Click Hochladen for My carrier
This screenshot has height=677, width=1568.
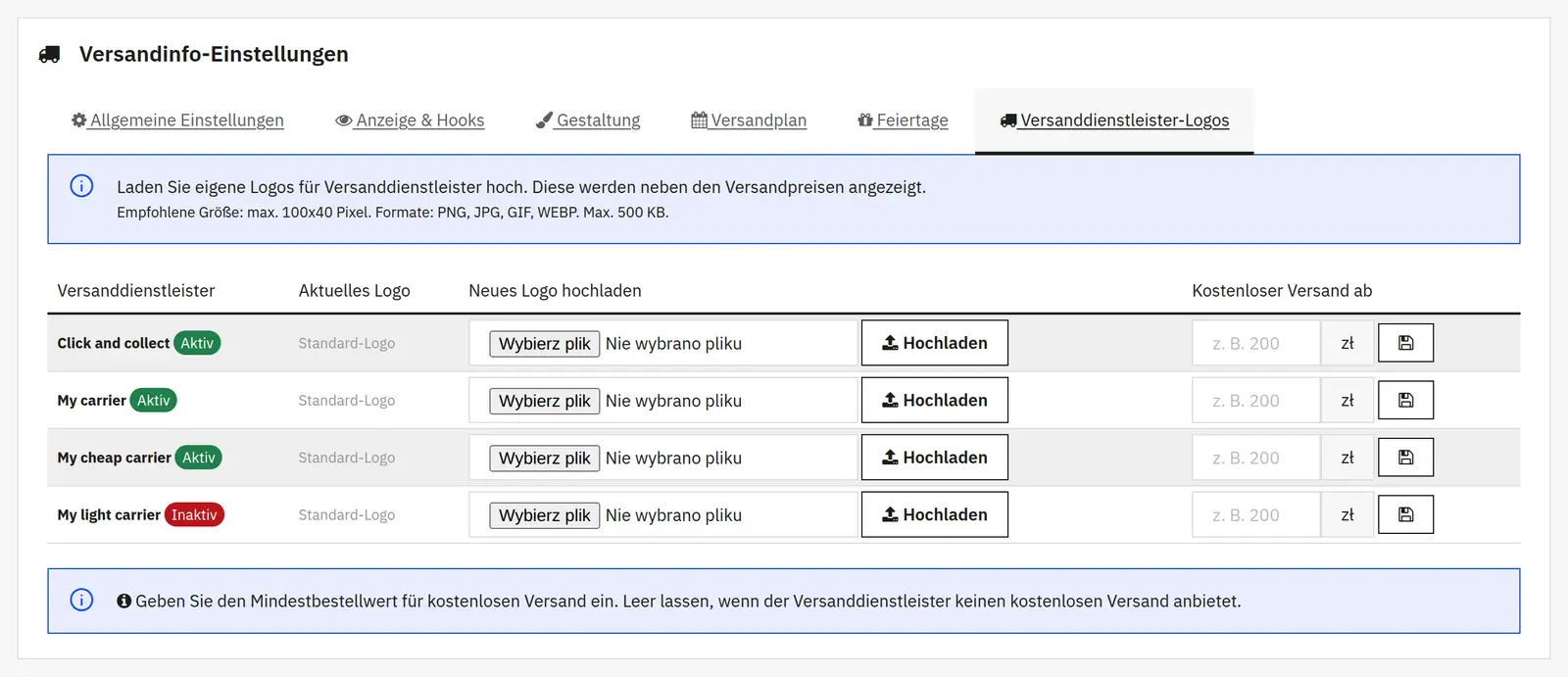tap(935, 400)
